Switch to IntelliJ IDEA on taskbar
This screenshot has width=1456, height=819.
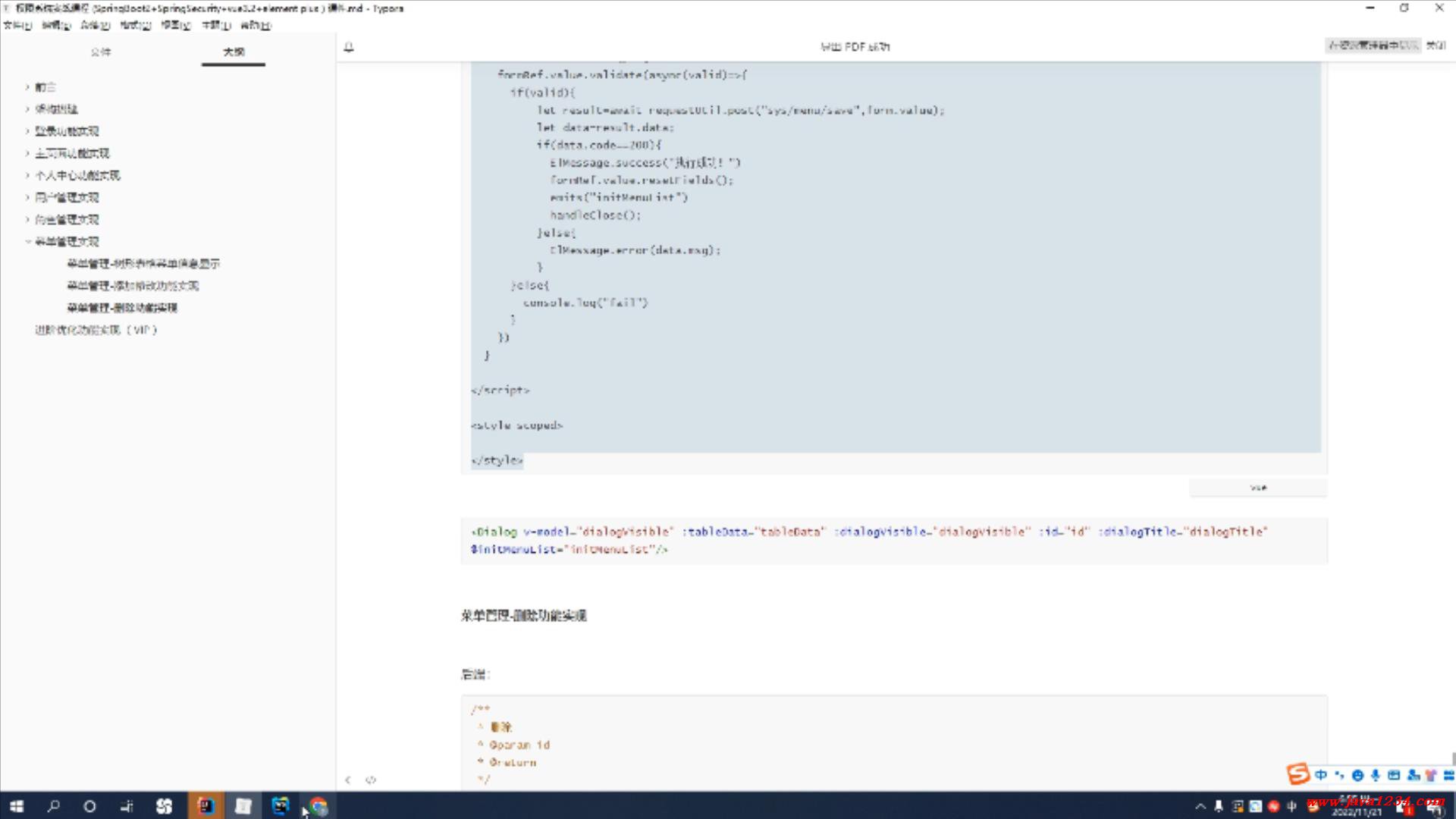click(x=206, y=806)
